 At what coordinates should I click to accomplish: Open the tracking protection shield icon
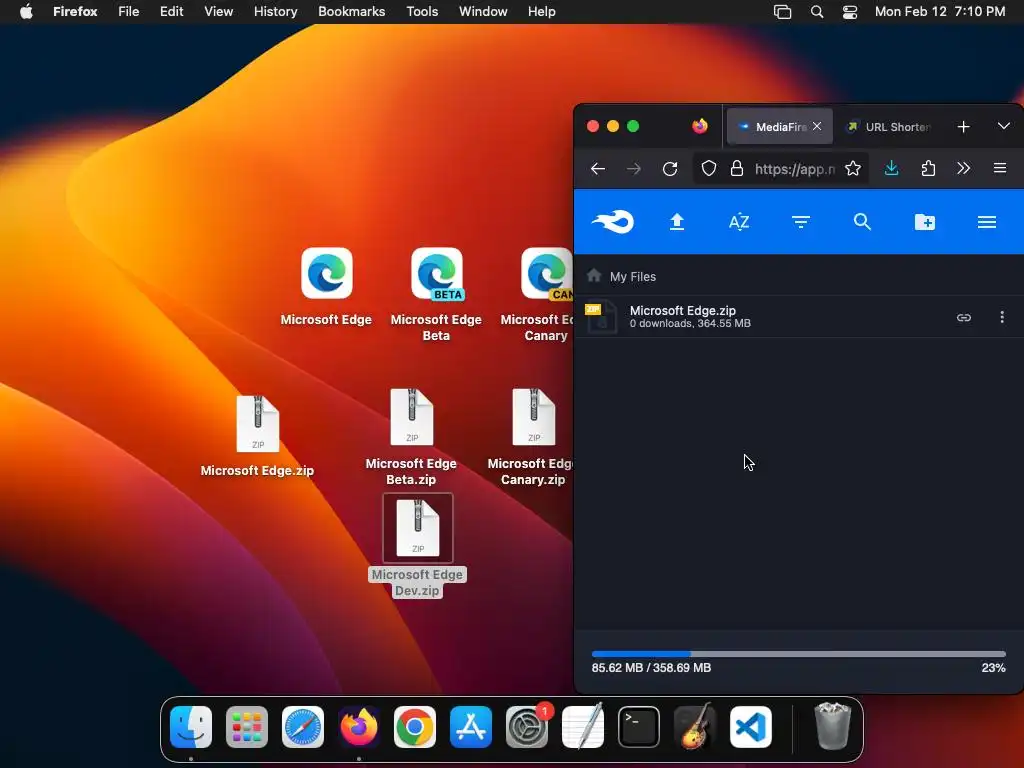(x=709, y=168)
